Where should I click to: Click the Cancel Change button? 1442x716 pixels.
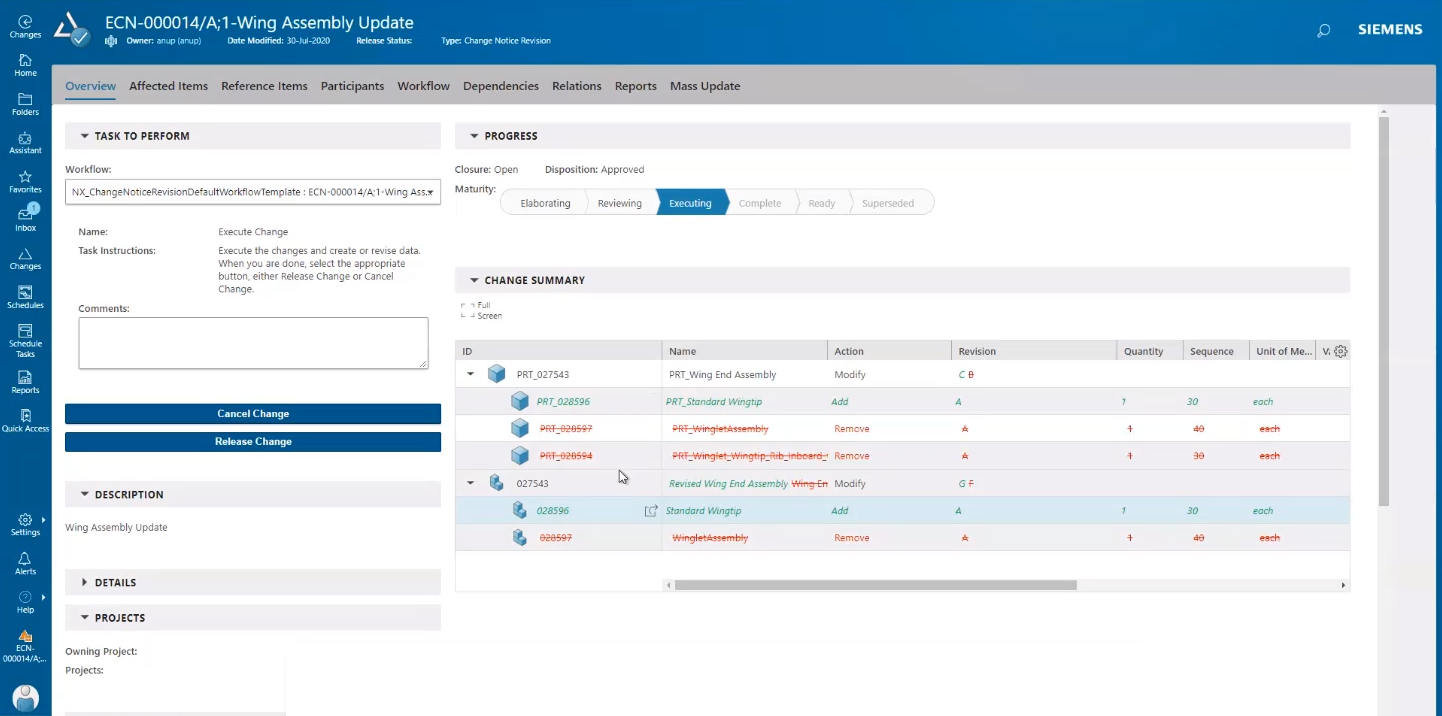click(252, 413)
